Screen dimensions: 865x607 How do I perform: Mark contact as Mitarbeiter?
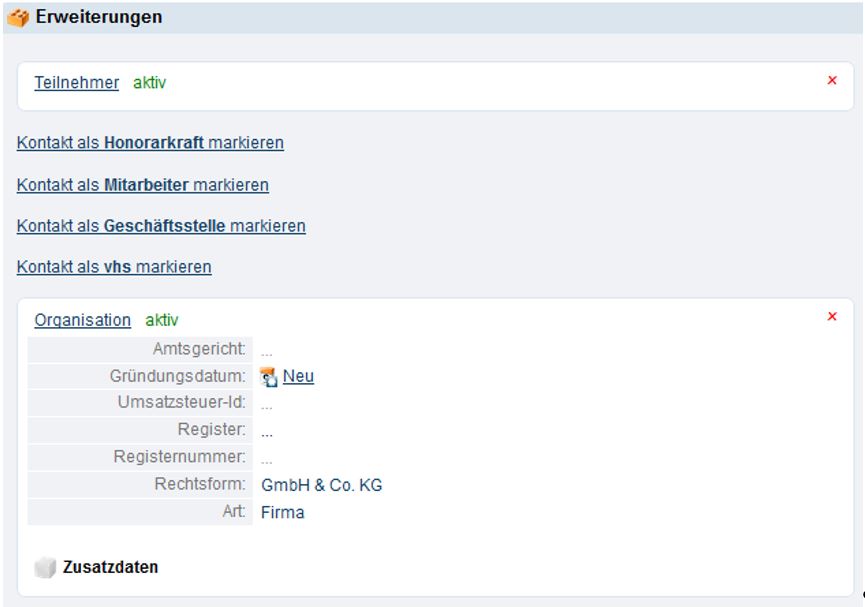pyautogui.click(x=143, y=185)
